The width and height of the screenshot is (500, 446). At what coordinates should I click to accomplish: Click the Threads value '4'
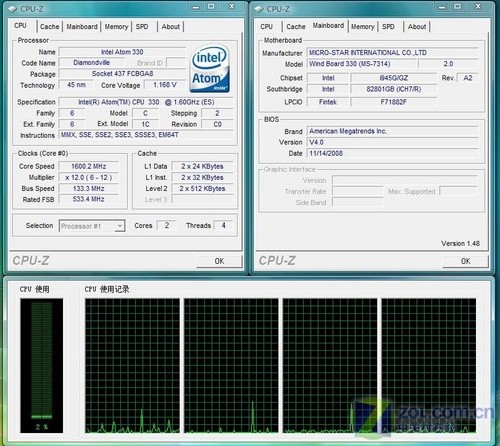[223, 225]
